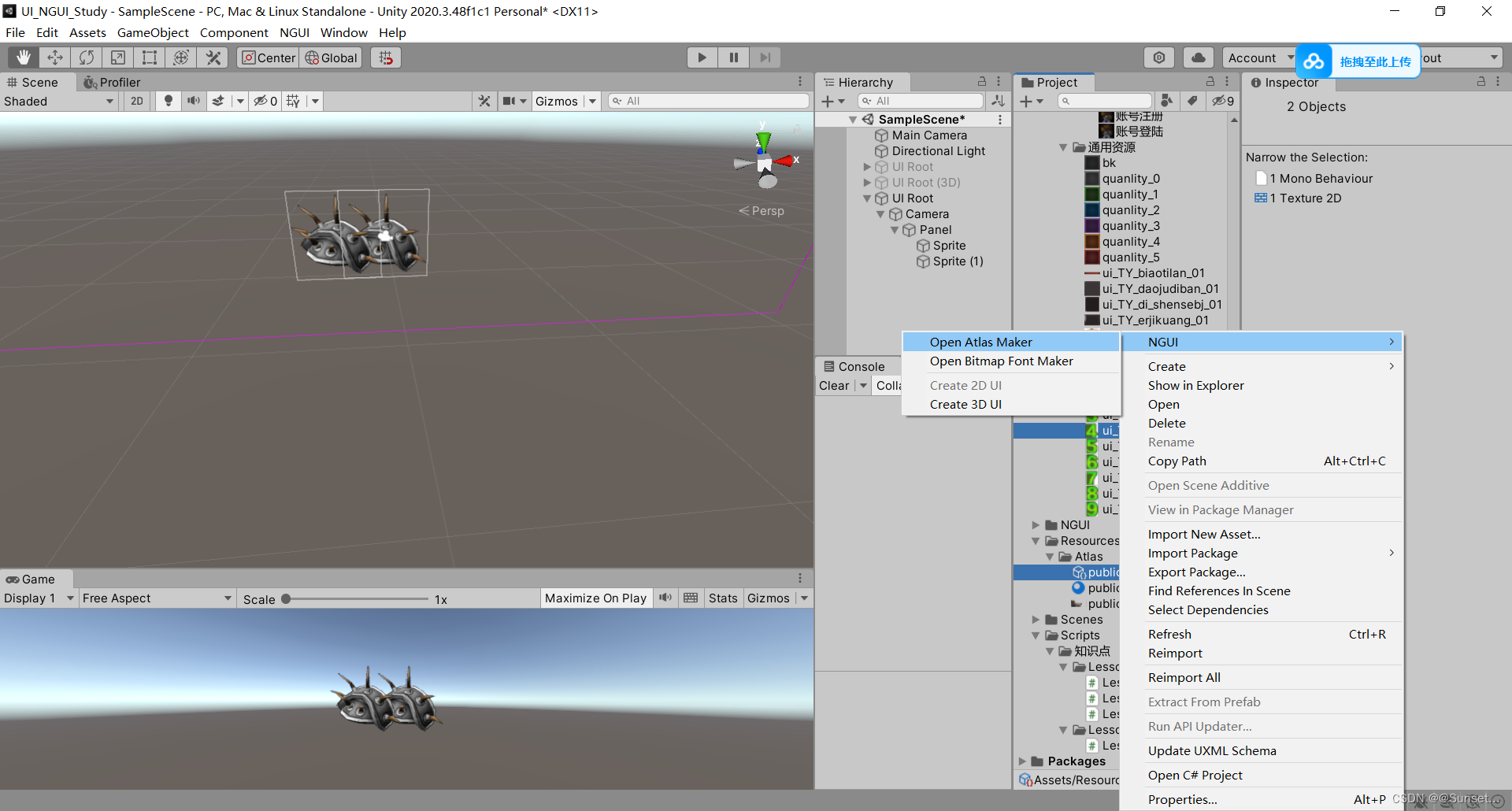Select the Scale tool
The image size is (1512, 811).
coord(118,57)
